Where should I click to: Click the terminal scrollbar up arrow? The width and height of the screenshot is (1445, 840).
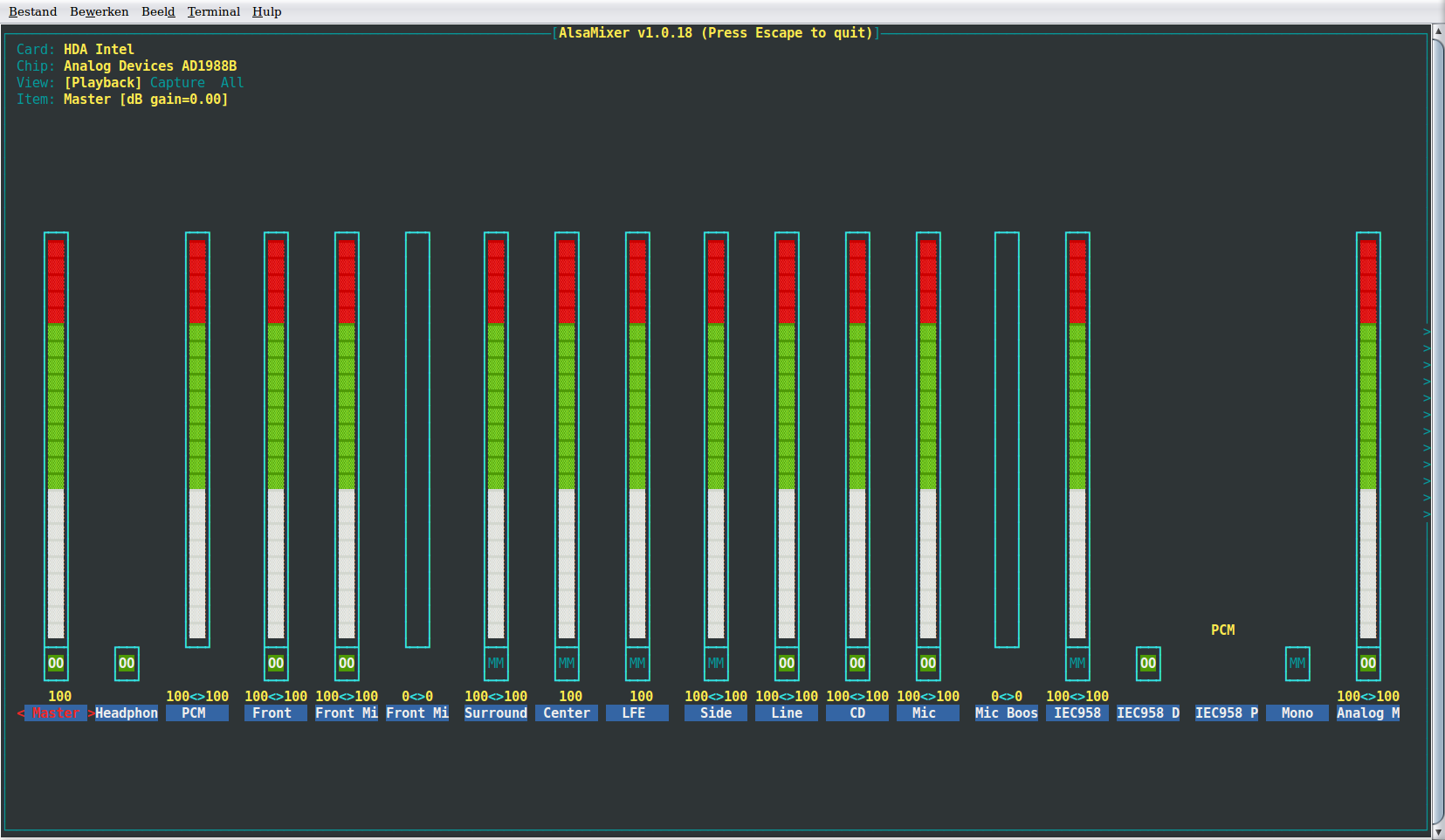(x=1438, y=31)
